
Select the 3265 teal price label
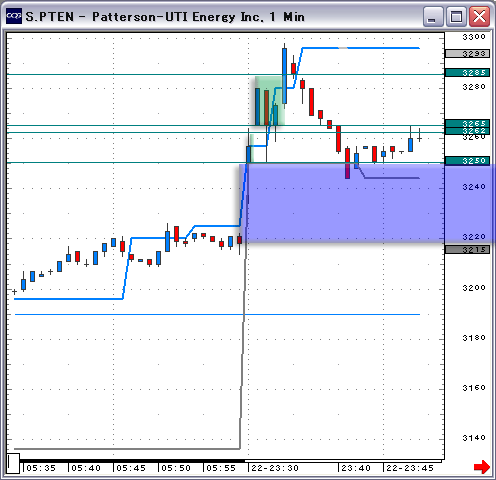[467, 123]
